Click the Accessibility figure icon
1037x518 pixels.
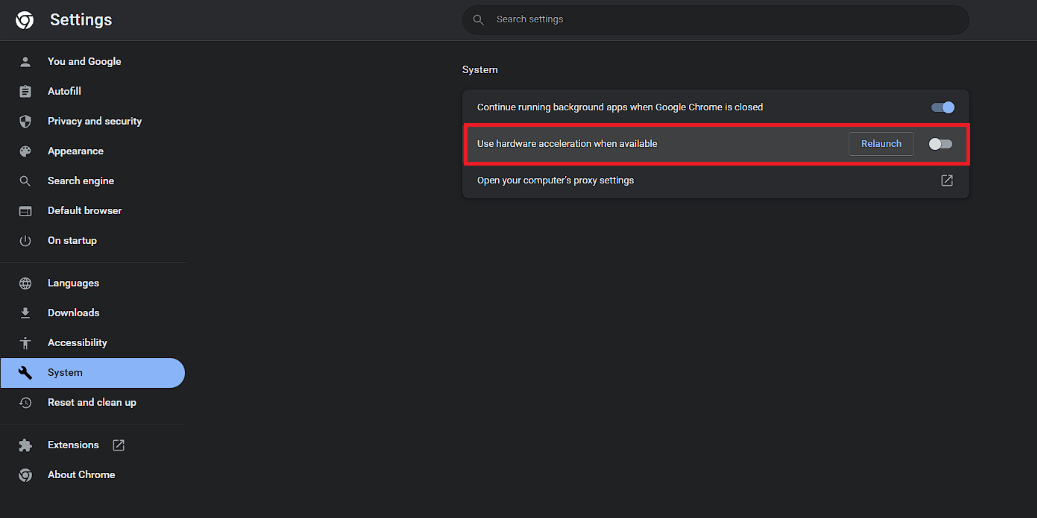pyautogui.click(x=25, y=343)
